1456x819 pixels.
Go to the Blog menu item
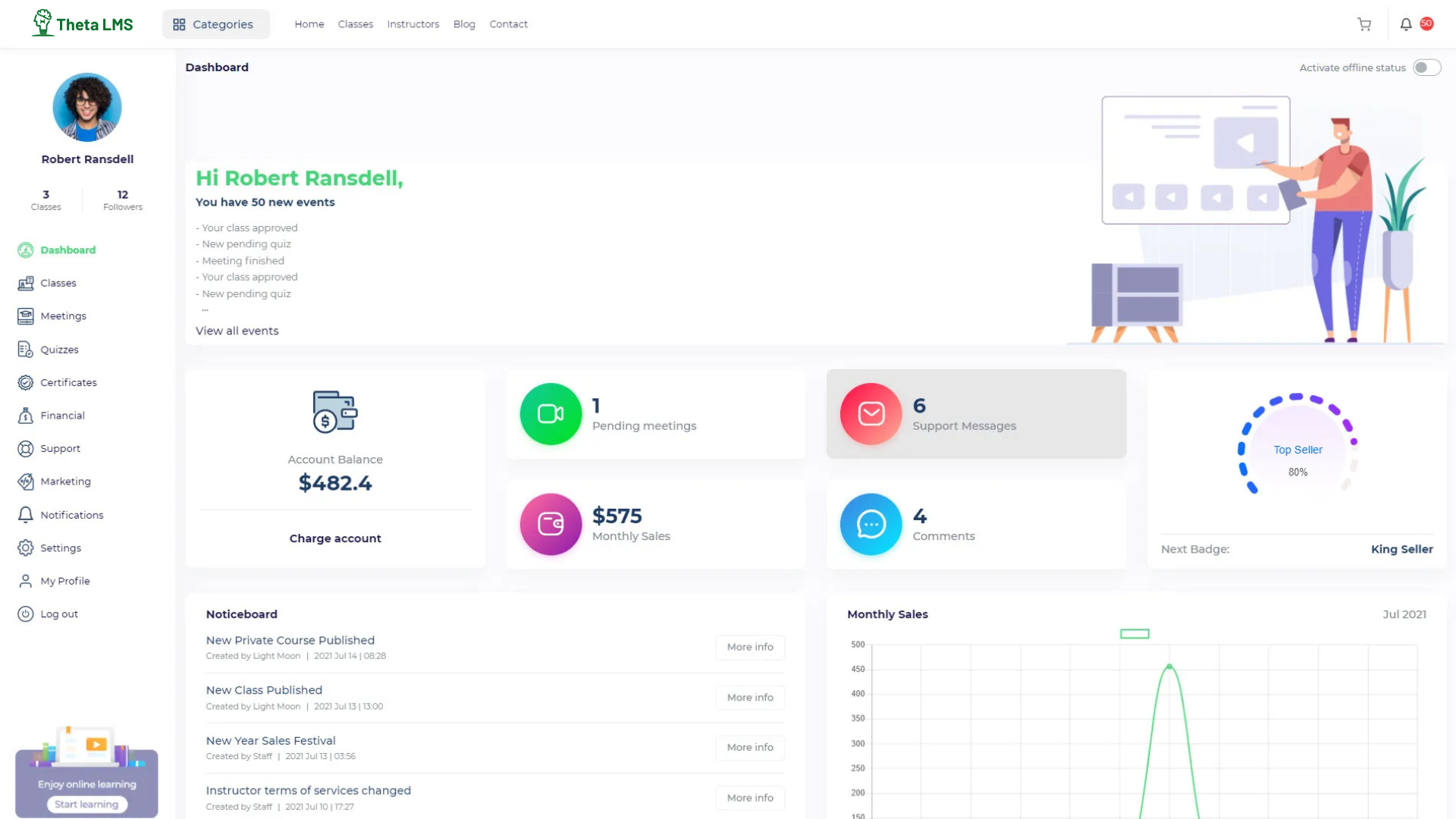[x=464, y=24]
